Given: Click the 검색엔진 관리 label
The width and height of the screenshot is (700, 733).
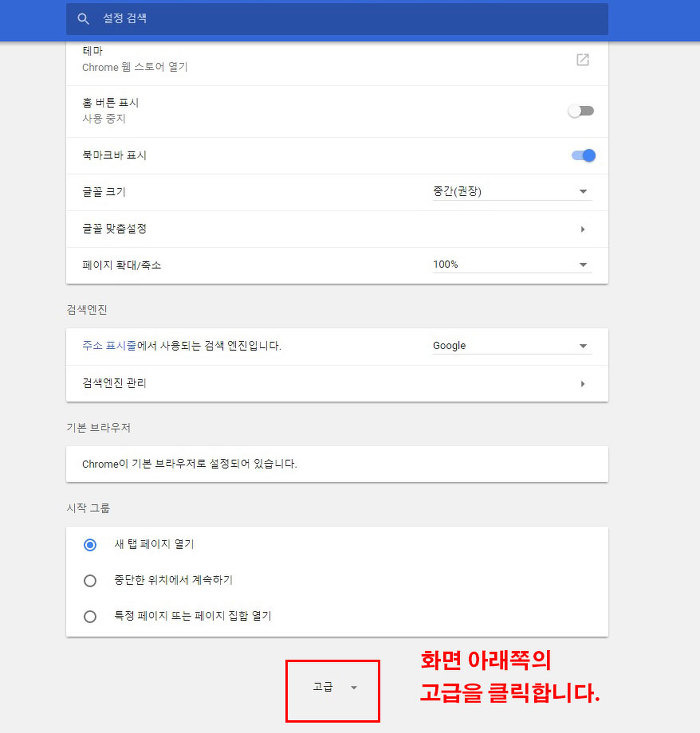Looking at the screenshot, I should pyautogui.click(x=115, y=383).
